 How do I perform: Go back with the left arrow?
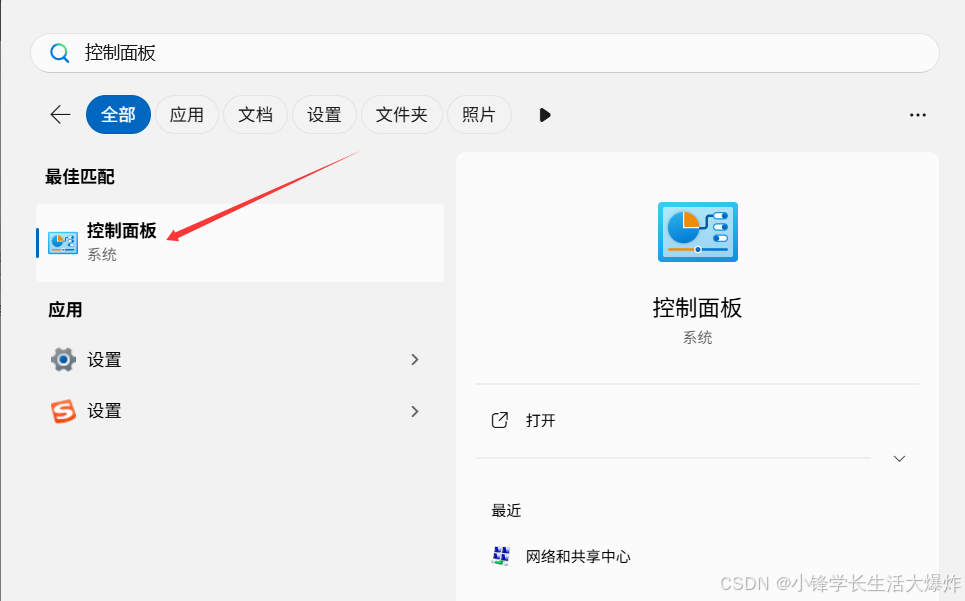pyautogui.click(x=60, y=114)
